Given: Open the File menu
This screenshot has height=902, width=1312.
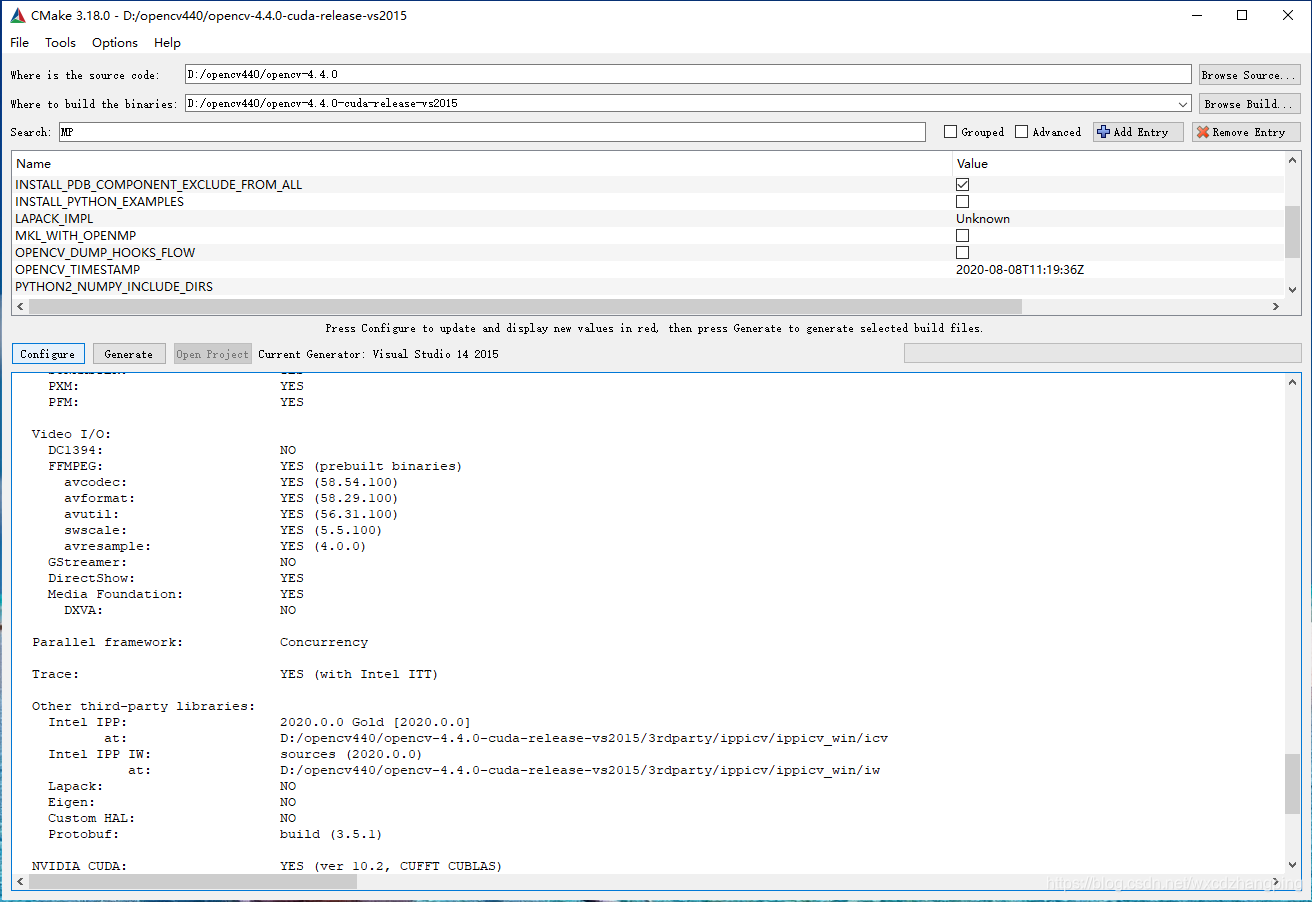Looking at the screenshot, I should 20,42.
